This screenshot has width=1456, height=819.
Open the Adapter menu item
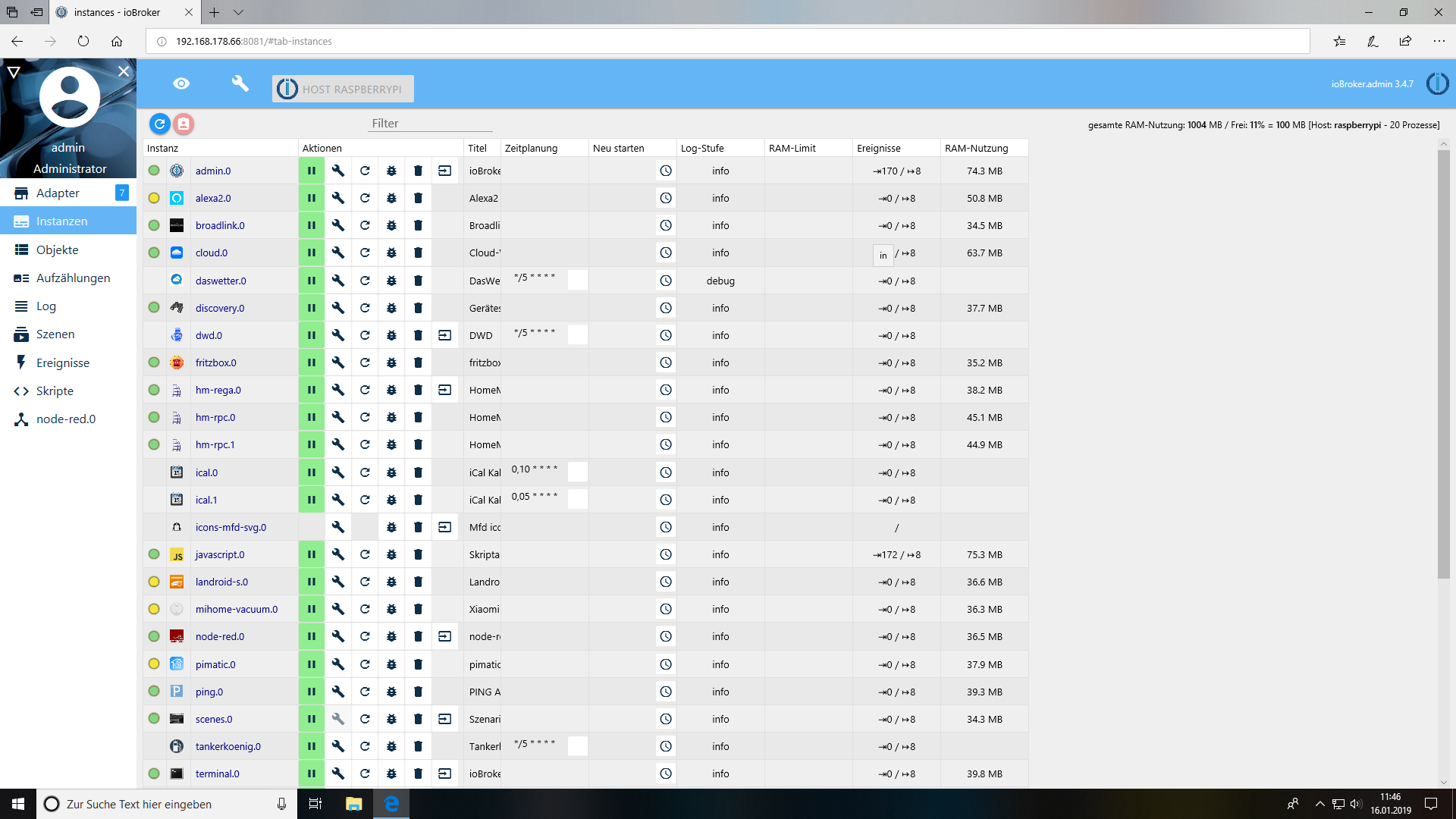[68, 193]
